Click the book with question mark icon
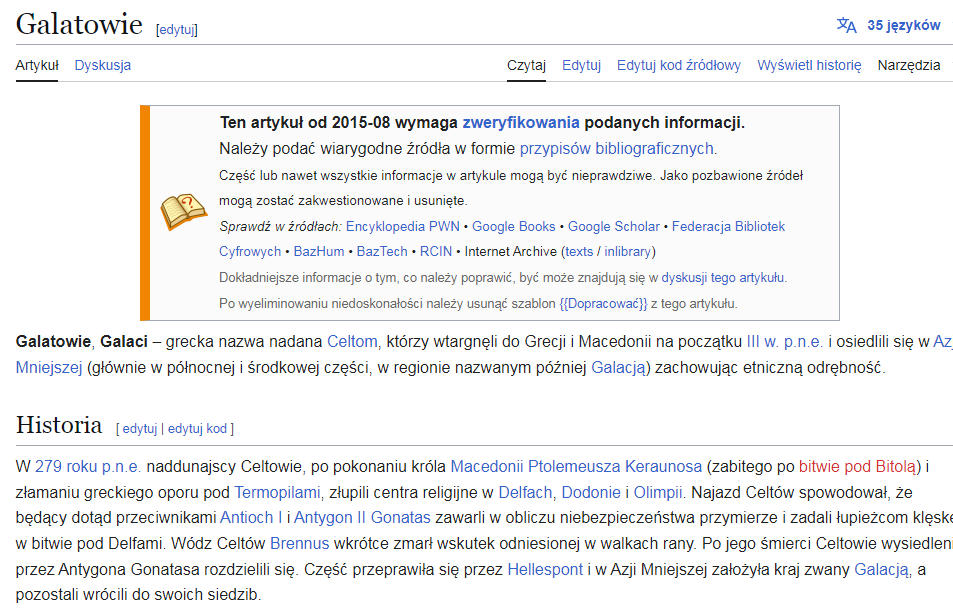This screenshot has width=953, height=610. pyautogui.click(x=183, y=212)
